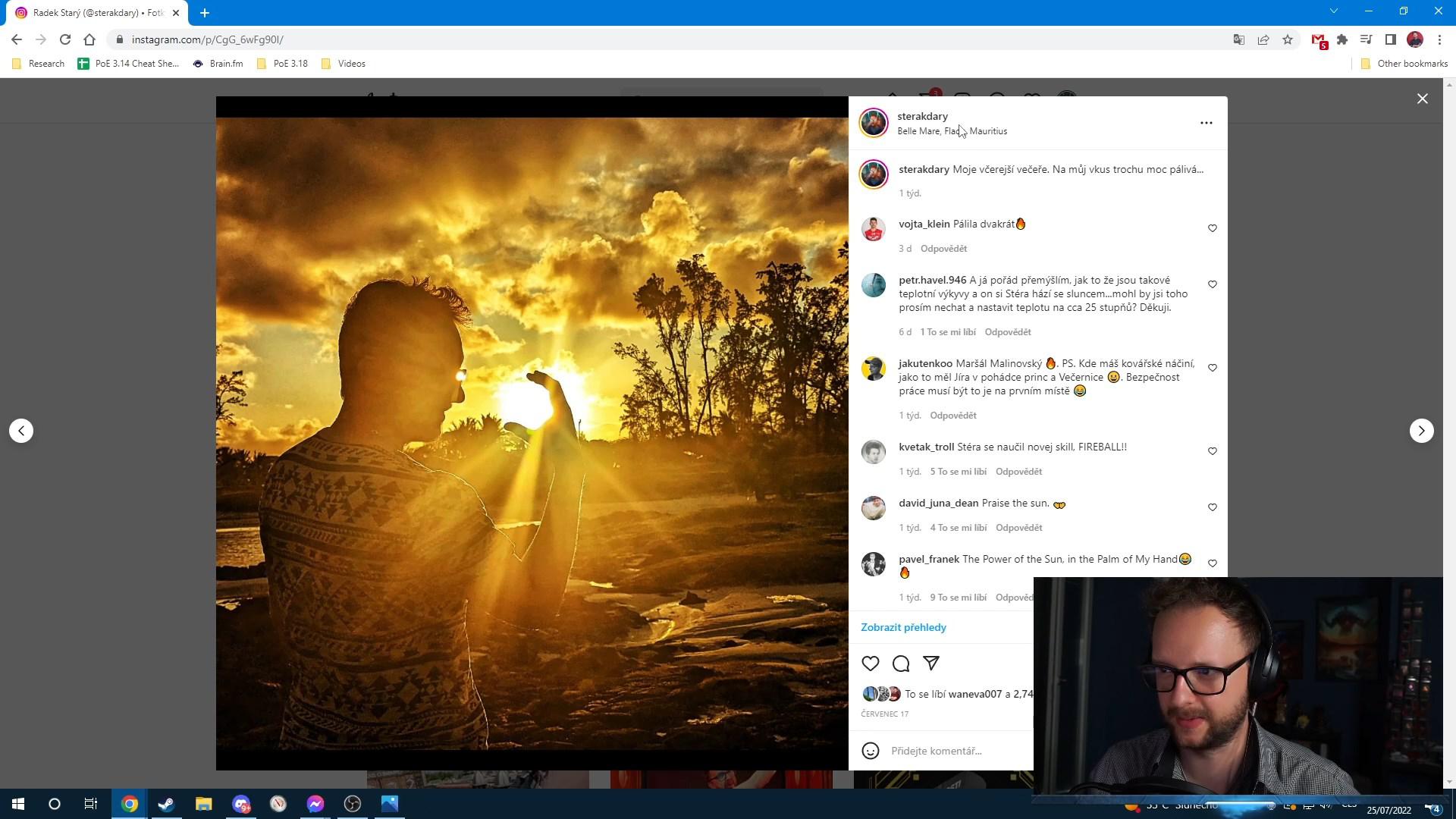Like david_juna_dean's Praise the sun comment
This screenshot has height=819, width=1456.
coord(1212,507)
